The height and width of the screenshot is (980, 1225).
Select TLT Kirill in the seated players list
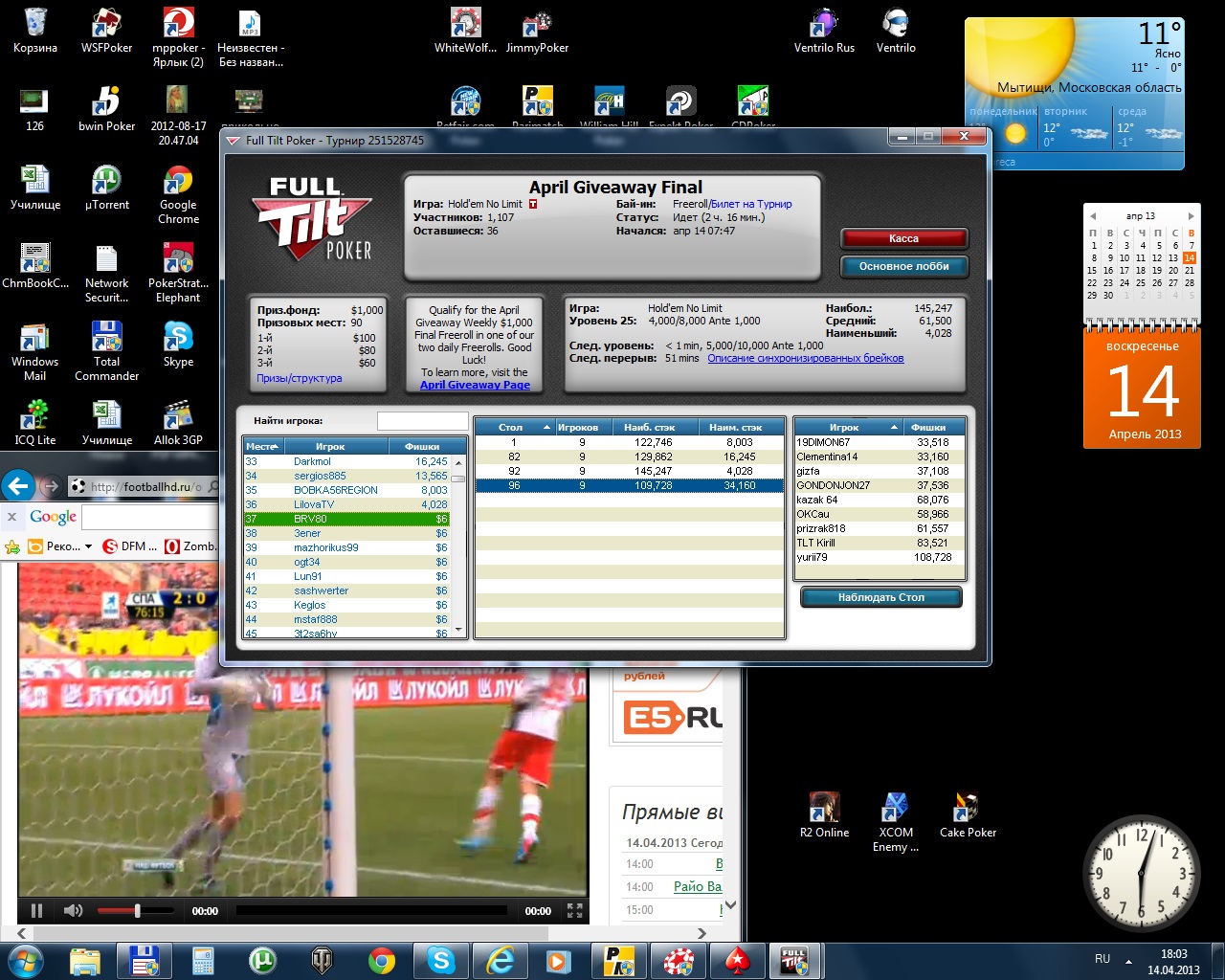880,543
